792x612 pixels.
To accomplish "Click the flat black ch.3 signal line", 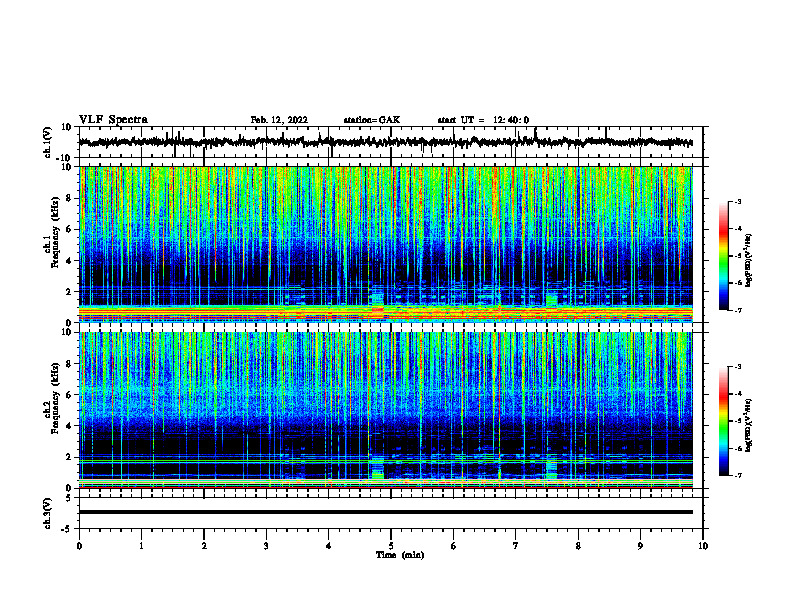I will 385,512.
